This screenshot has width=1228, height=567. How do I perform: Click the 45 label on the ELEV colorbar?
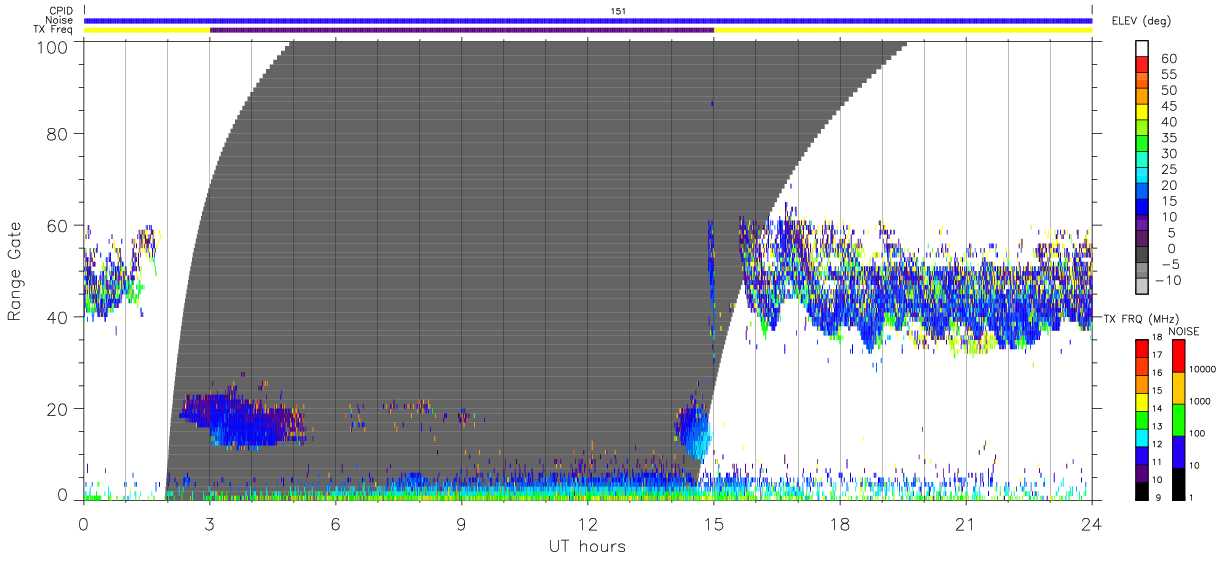(1168, 106)
